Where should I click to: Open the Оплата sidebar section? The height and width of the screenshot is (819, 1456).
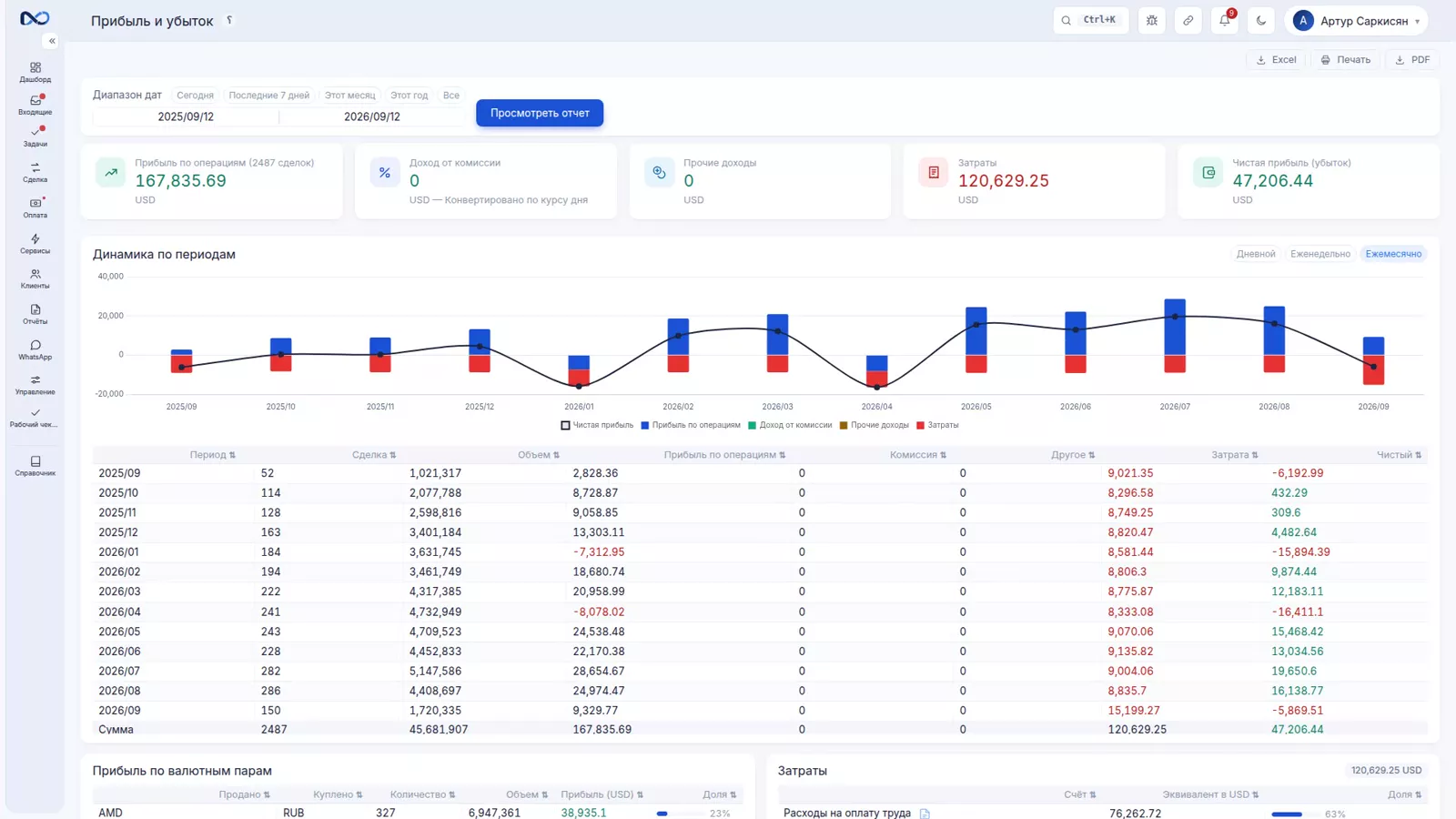point(35,208)
